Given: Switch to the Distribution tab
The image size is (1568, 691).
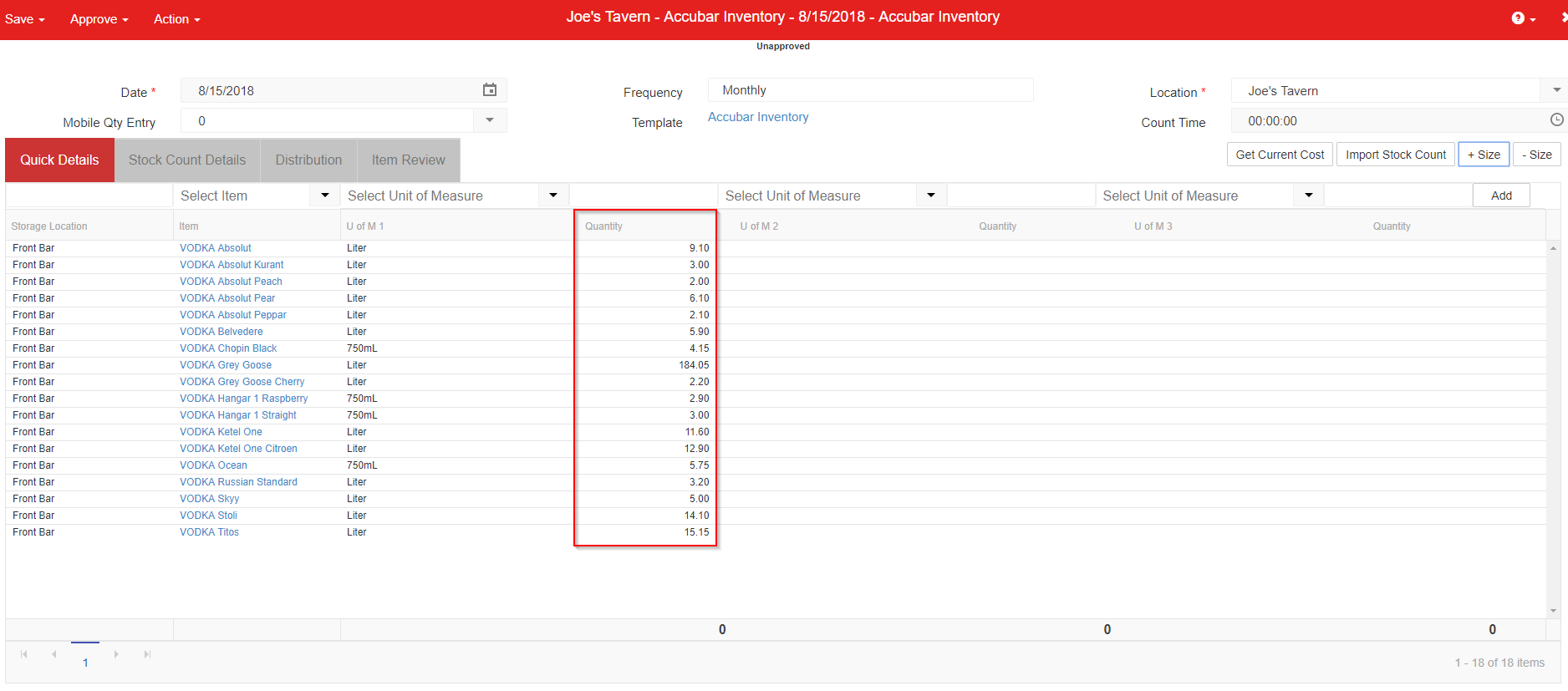Looking at the screenshot, I should point(308,160).
